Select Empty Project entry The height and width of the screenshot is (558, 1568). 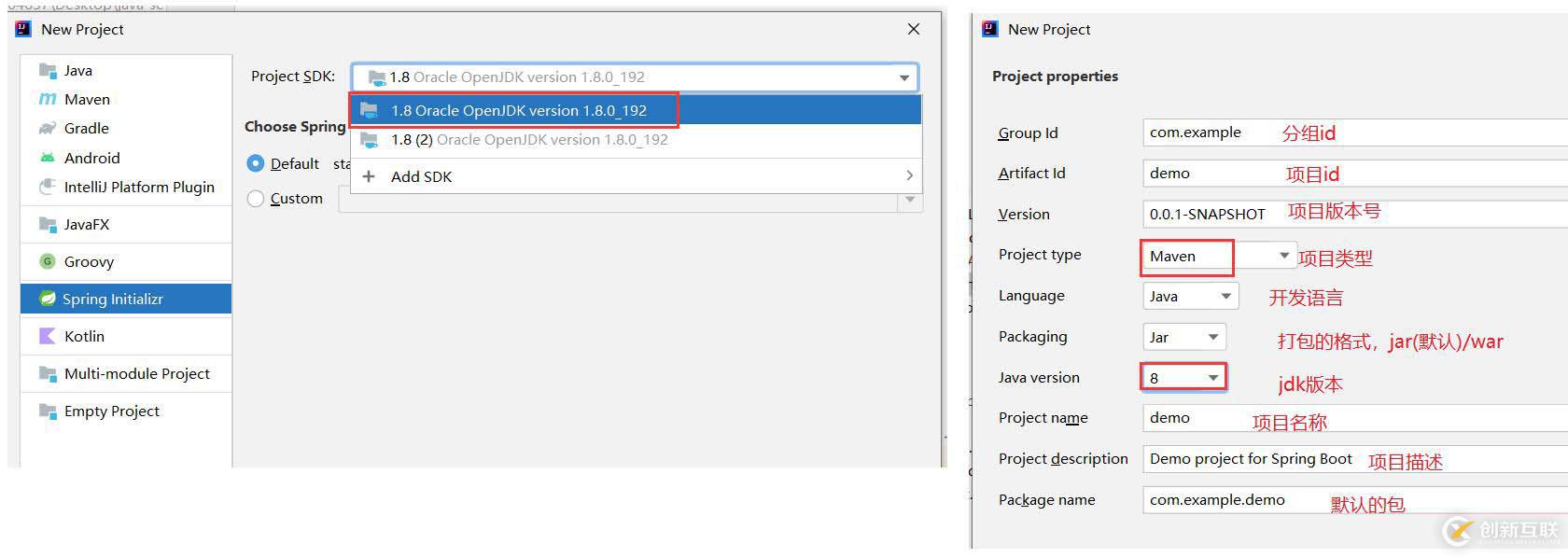coord(126,411)
